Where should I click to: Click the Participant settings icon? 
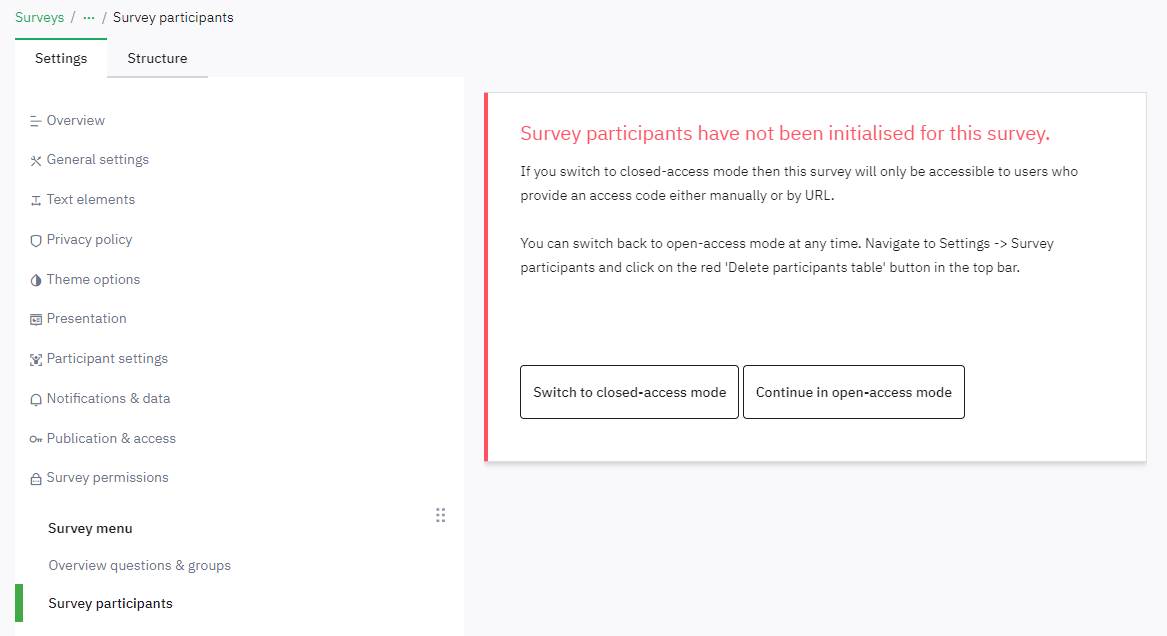point(36,359)
